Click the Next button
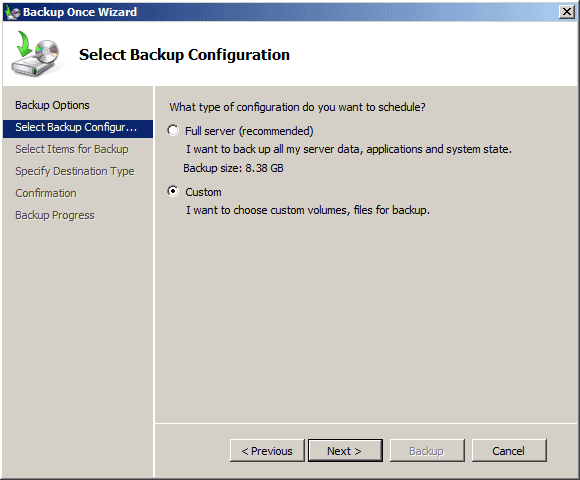580x480 pixels. (345, 451)
